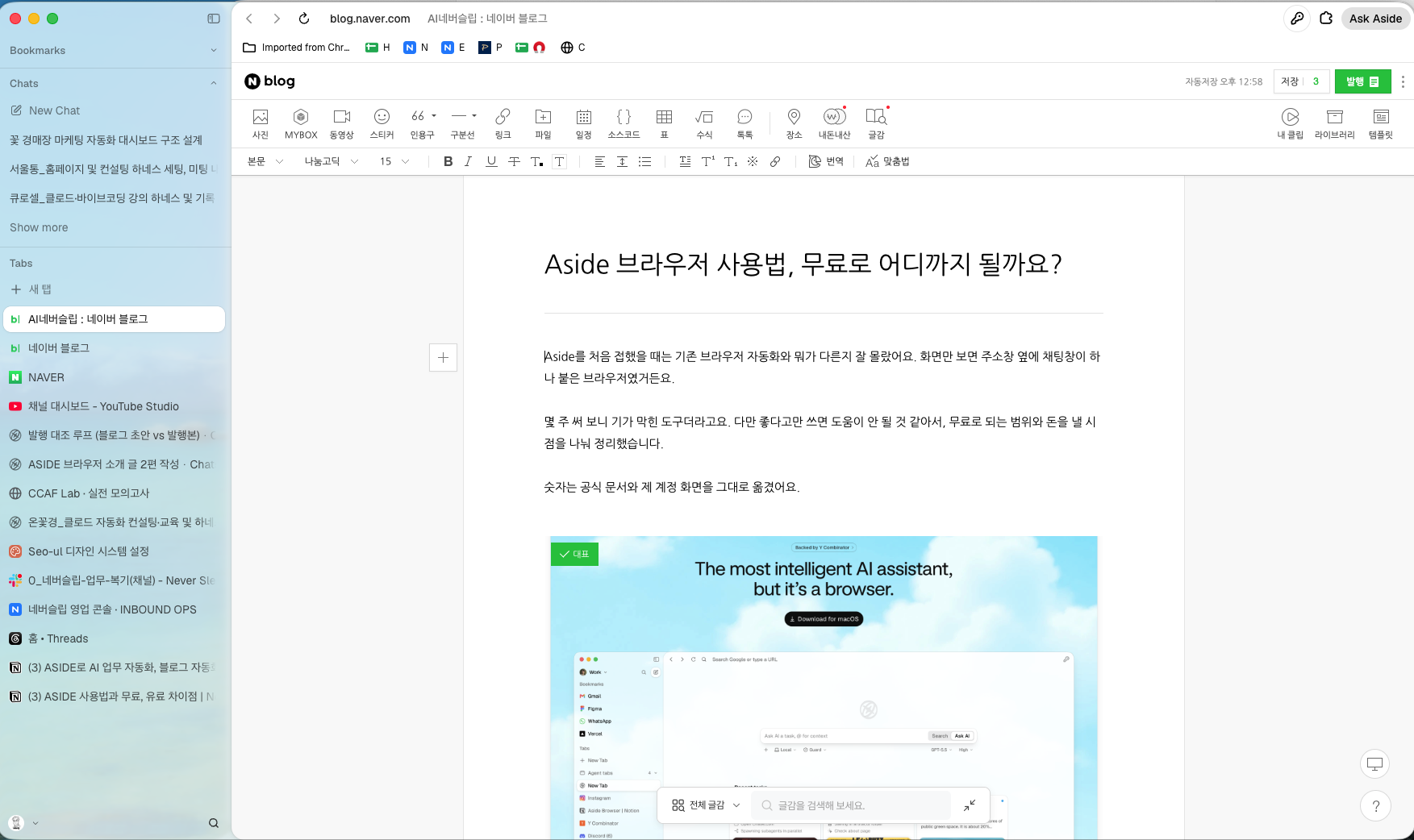The height and width of the screenshot is (840, 1414).
Task: Insert a photo with the 사진 icon
Action: point(260,123)
